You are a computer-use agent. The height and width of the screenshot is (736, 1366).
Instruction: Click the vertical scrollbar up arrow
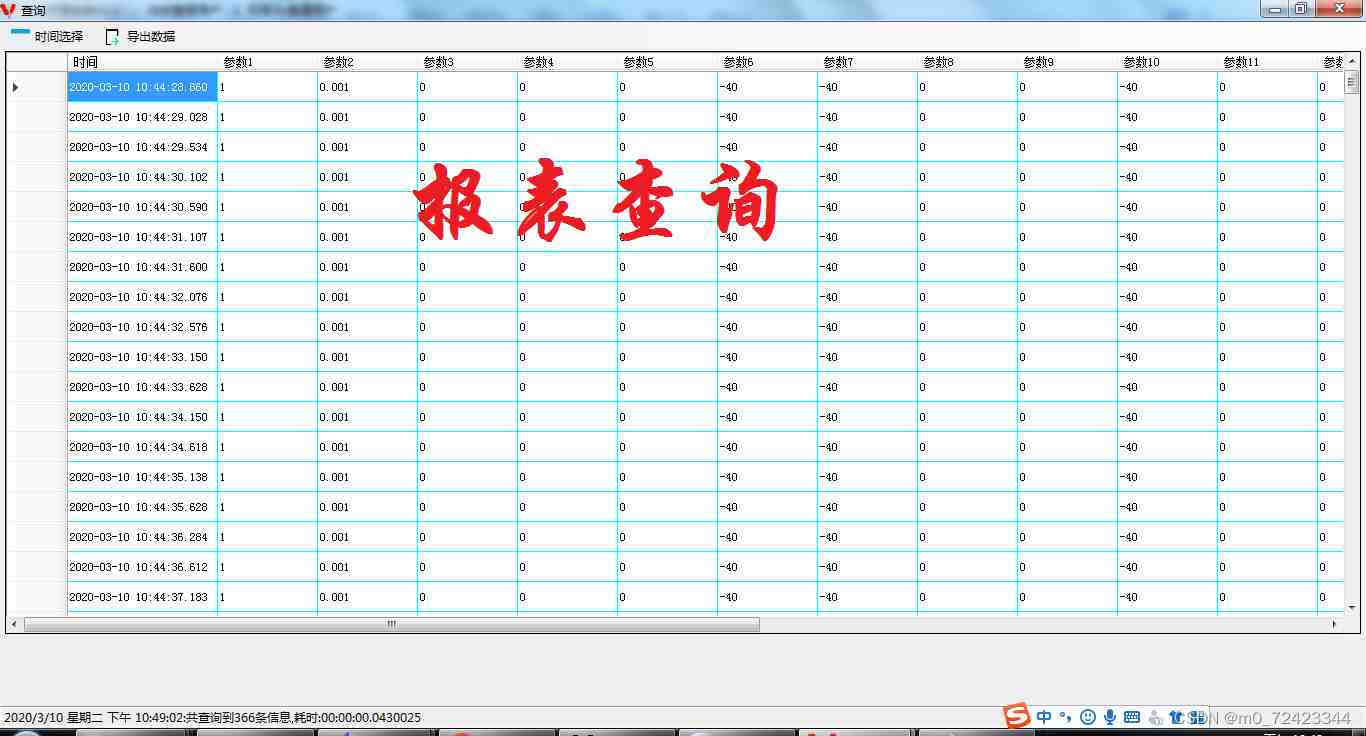click(x=1352, y=60)
